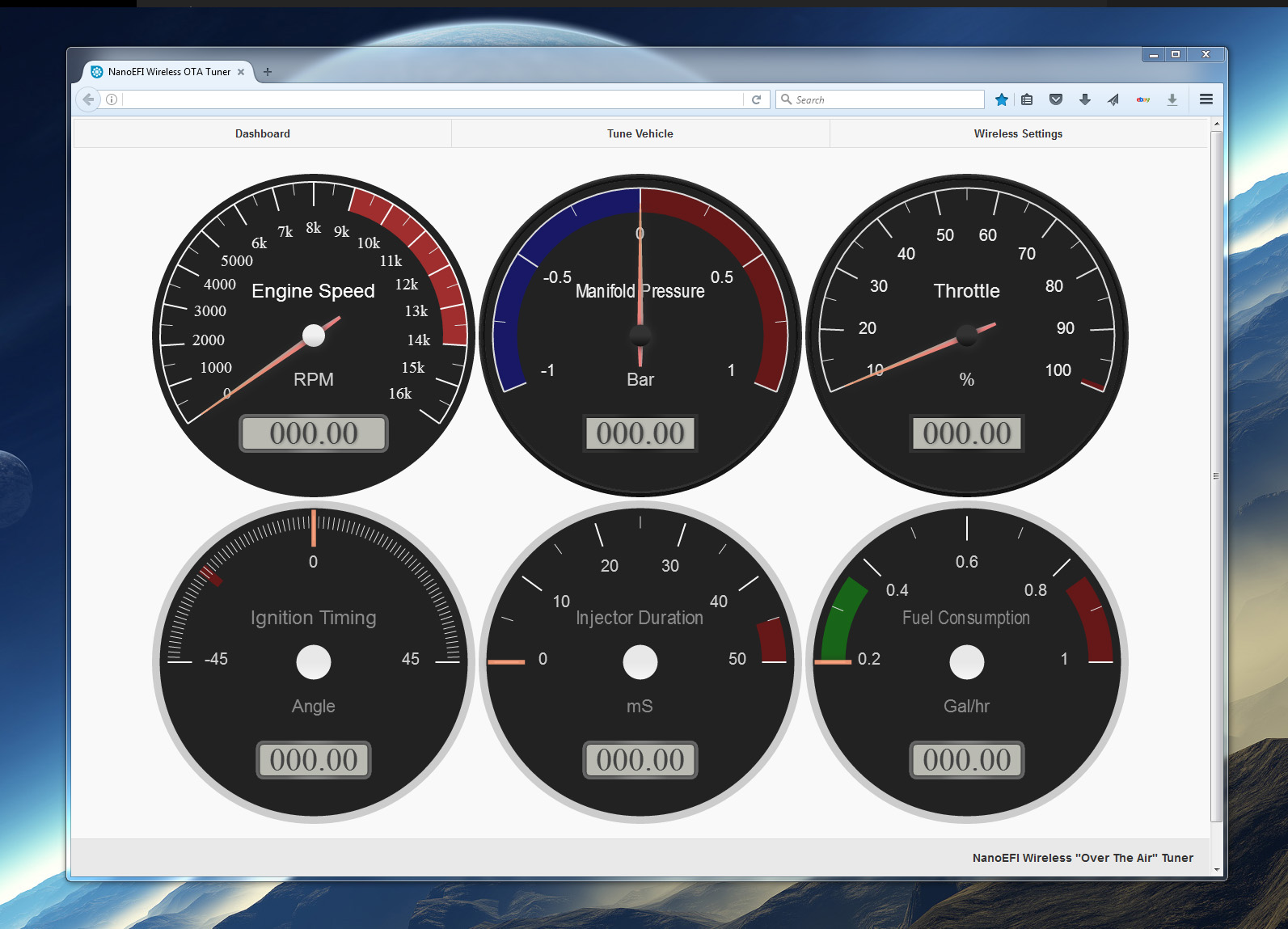Go back to the previous page

pyautogui.click(x=88, y=99)
